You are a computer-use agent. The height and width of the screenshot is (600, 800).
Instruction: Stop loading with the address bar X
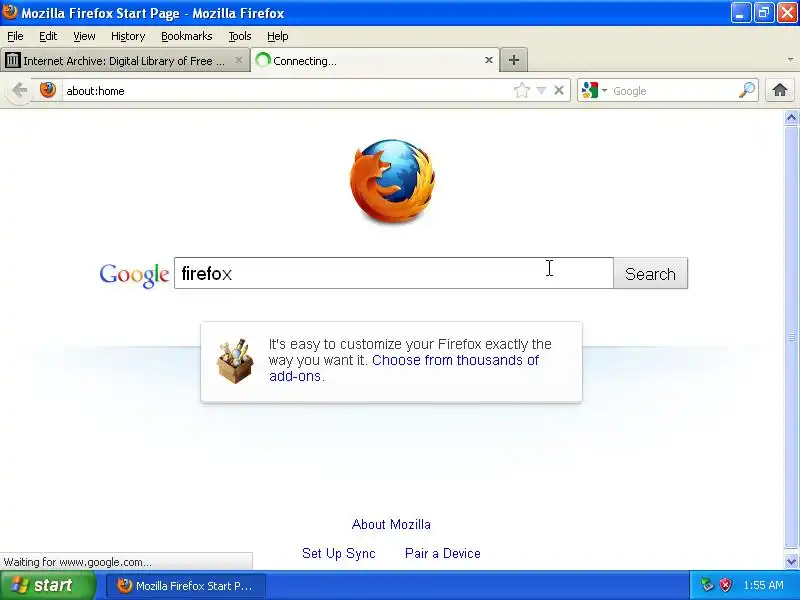click(x=559, y=90)
